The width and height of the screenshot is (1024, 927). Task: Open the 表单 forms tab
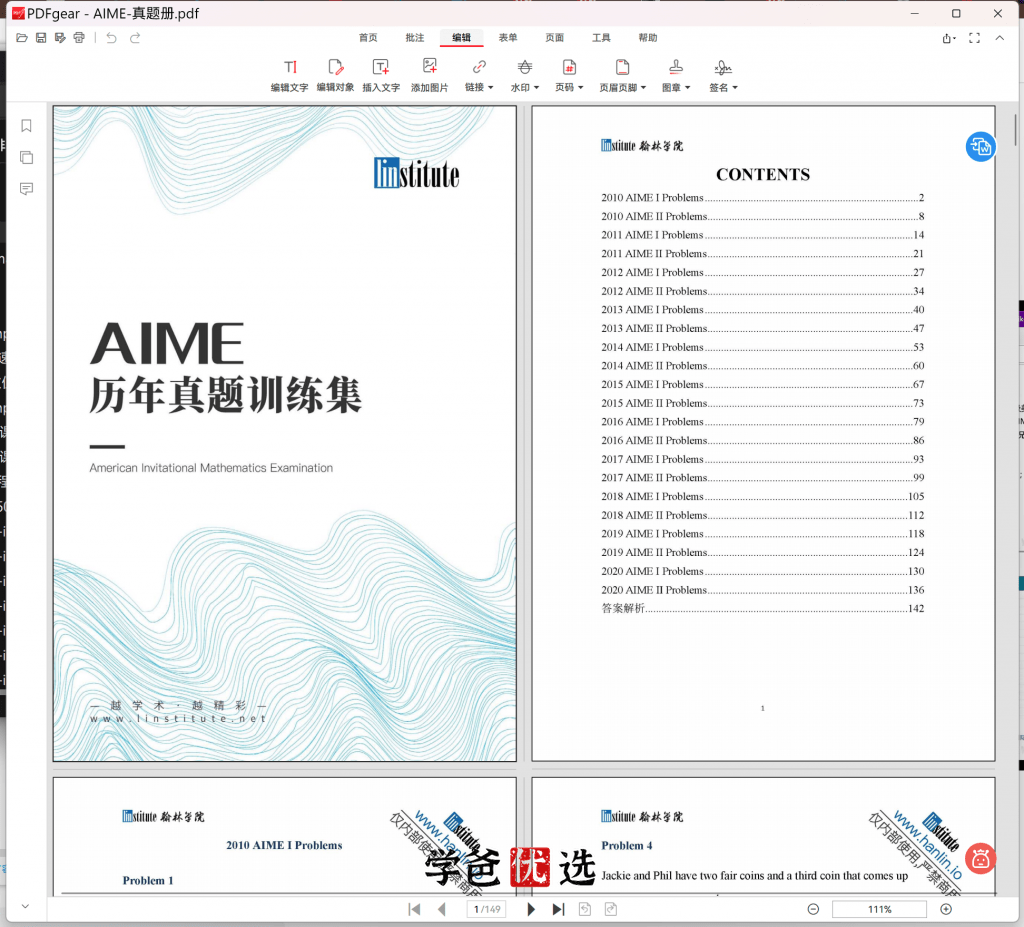pos(508,38)
